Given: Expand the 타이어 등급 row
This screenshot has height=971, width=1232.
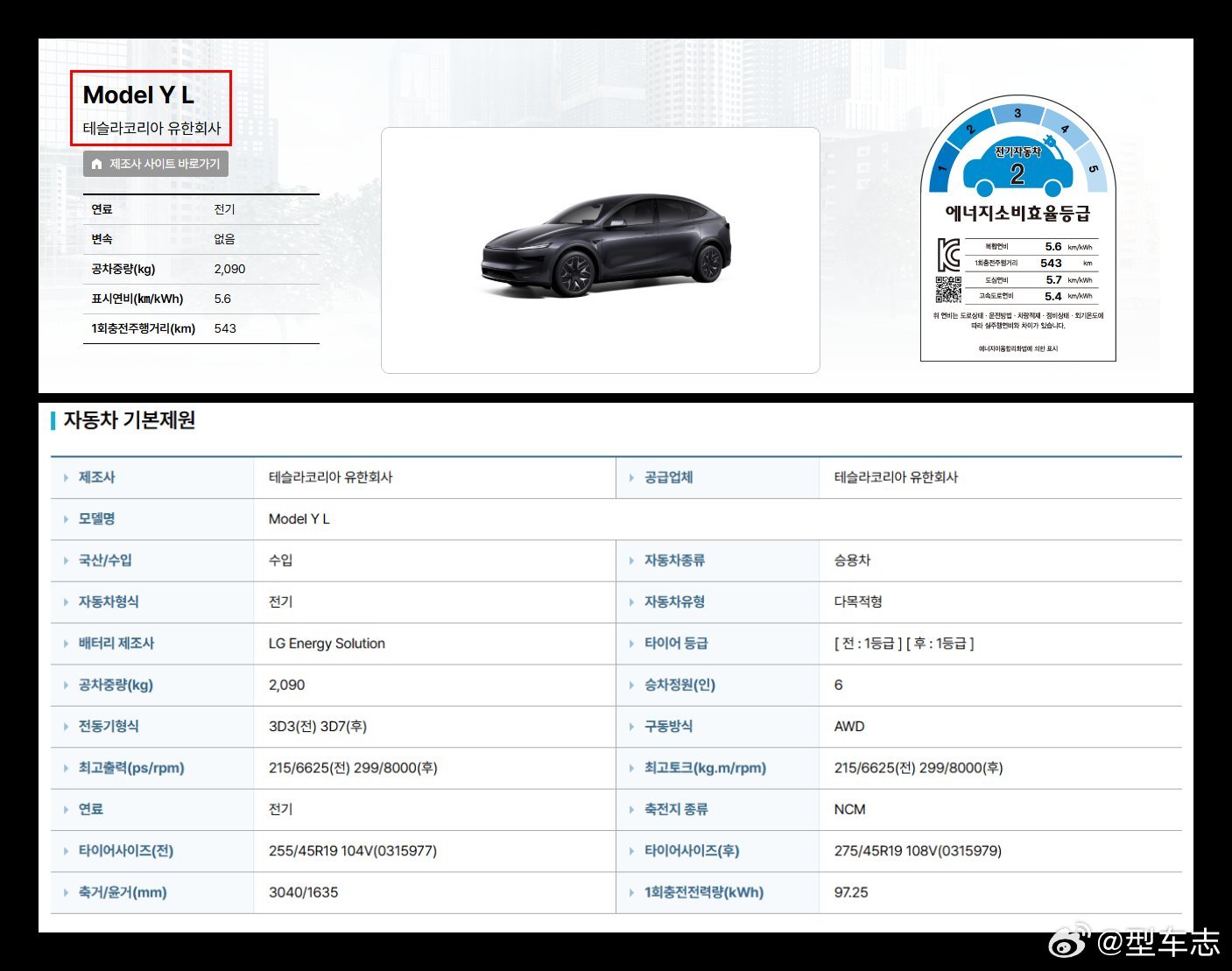Looking at the screenshot, I should click(x=632, y=644).
